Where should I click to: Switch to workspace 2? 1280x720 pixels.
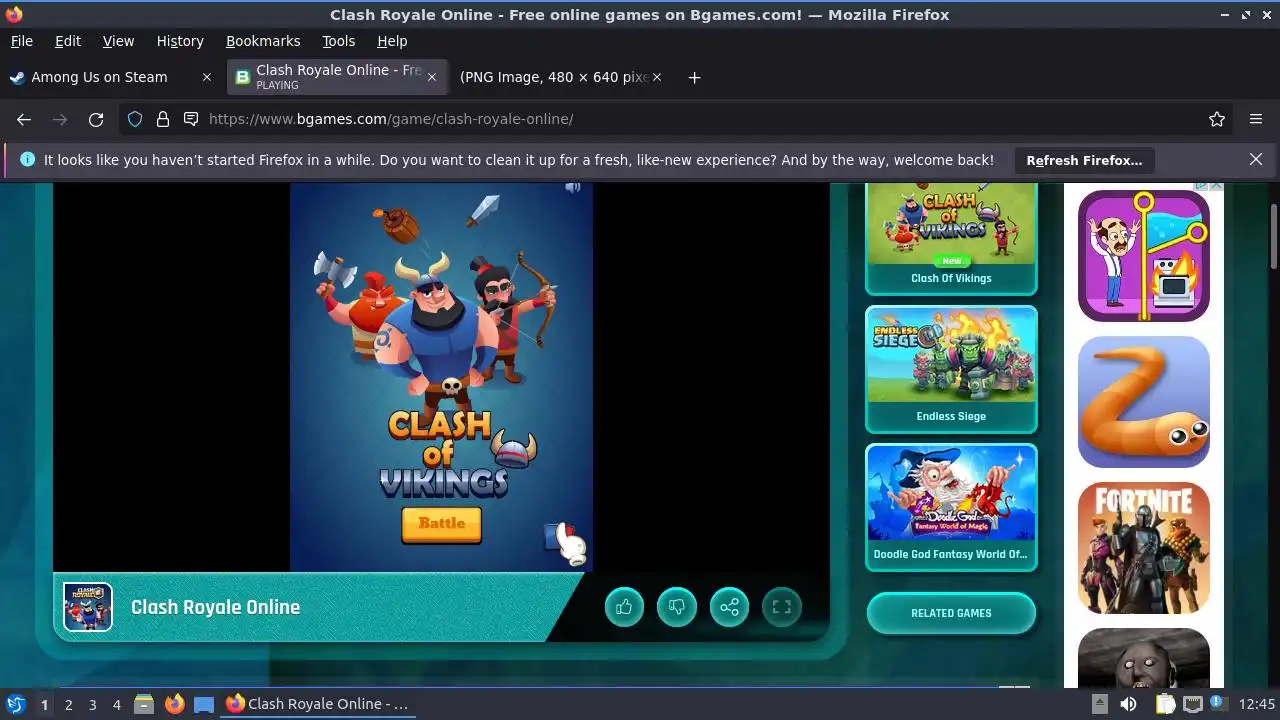[x=68, y=705]
